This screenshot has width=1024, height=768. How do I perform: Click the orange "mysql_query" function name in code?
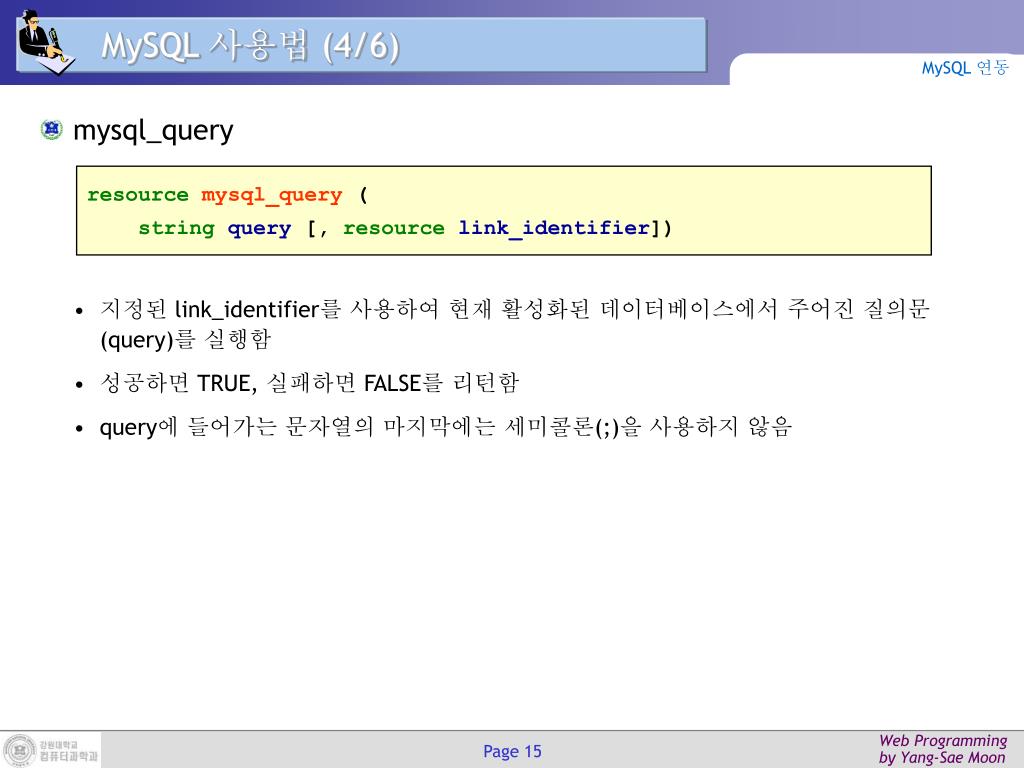(271, 195)
